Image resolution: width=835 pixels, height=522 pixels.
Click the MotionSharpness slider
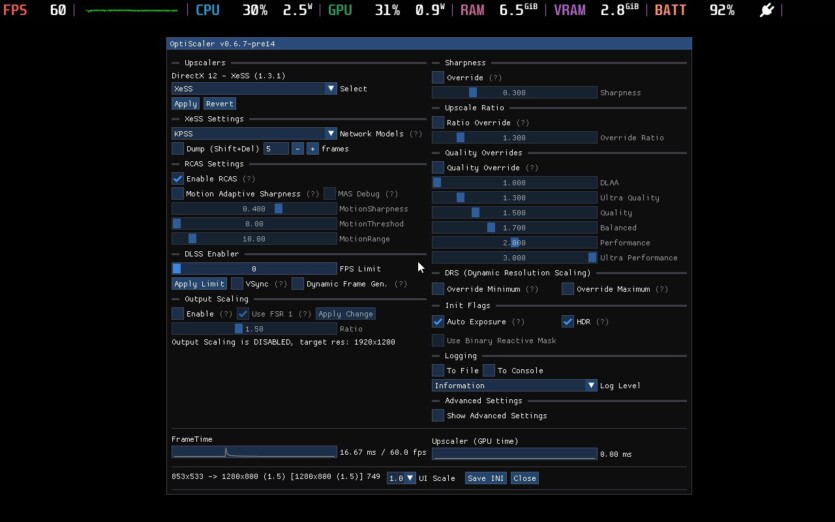click(x=254, y=209)
